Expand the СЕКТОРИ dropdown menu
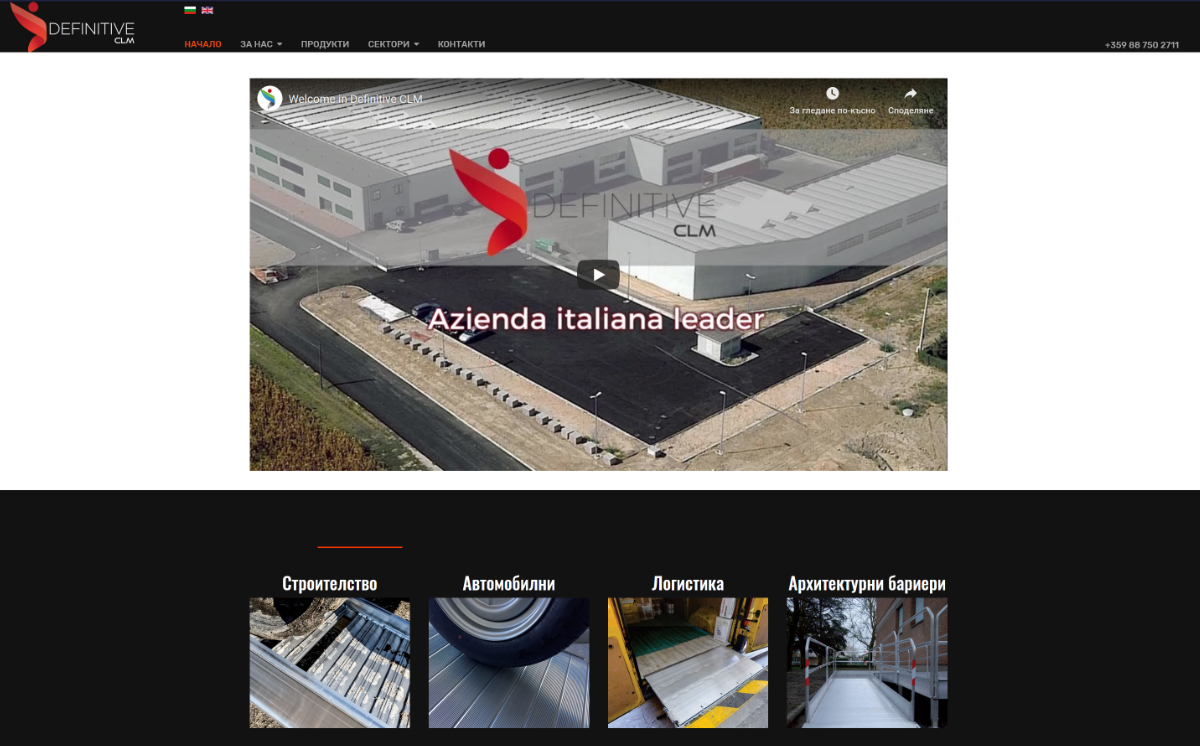This screenshot has height=746, width=1200. pos(393,44)
